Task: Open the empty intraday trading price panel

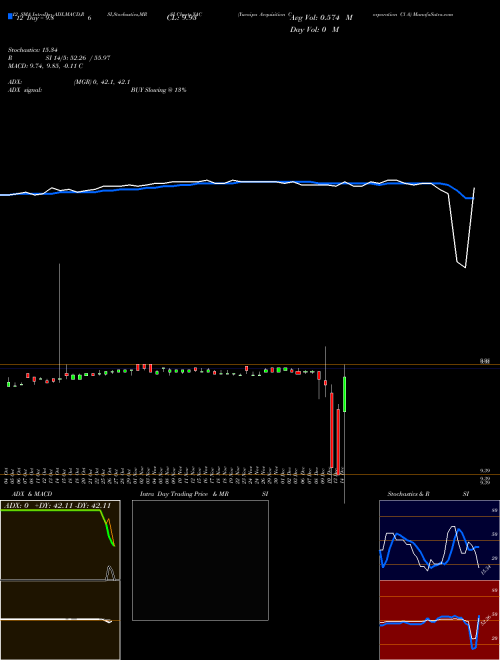Action: [200, 560]
